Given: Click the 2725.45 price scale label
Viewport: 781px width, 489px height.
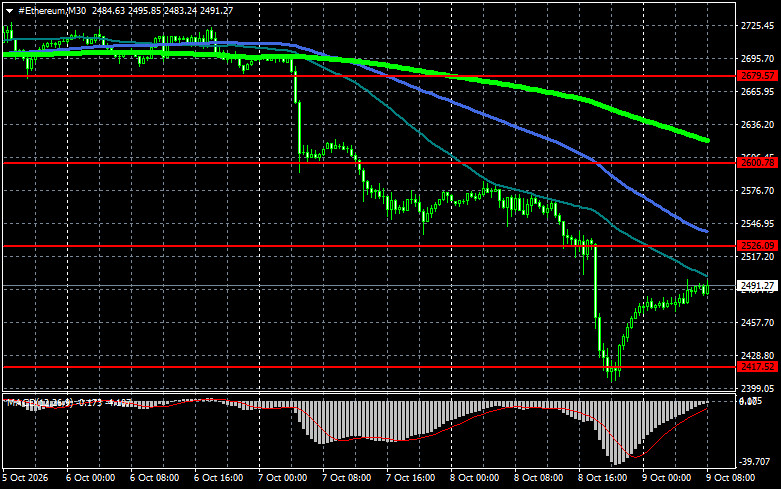Looking at the screenshot, I should (x=758, y=26).
